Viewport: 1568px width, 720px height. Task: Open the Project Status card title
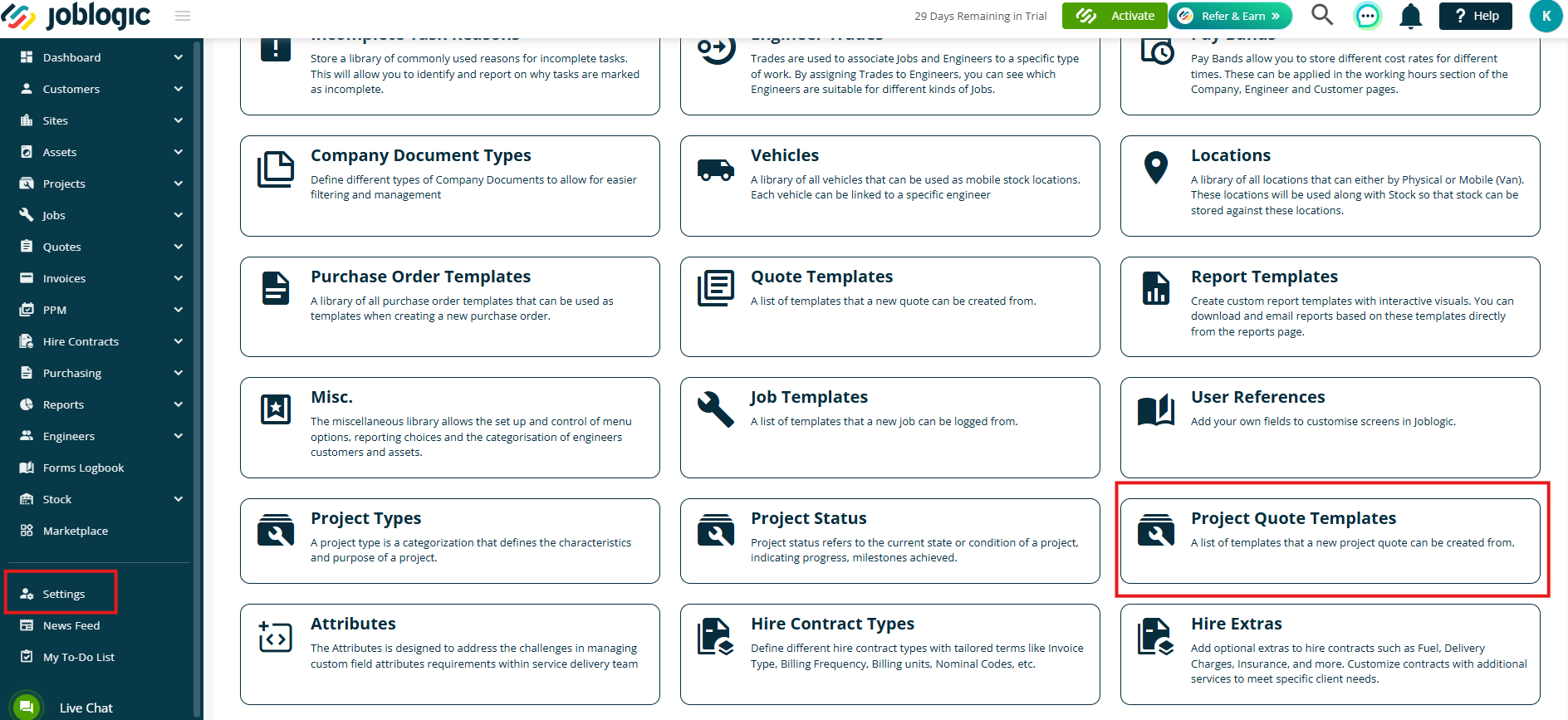coord(809,518)
